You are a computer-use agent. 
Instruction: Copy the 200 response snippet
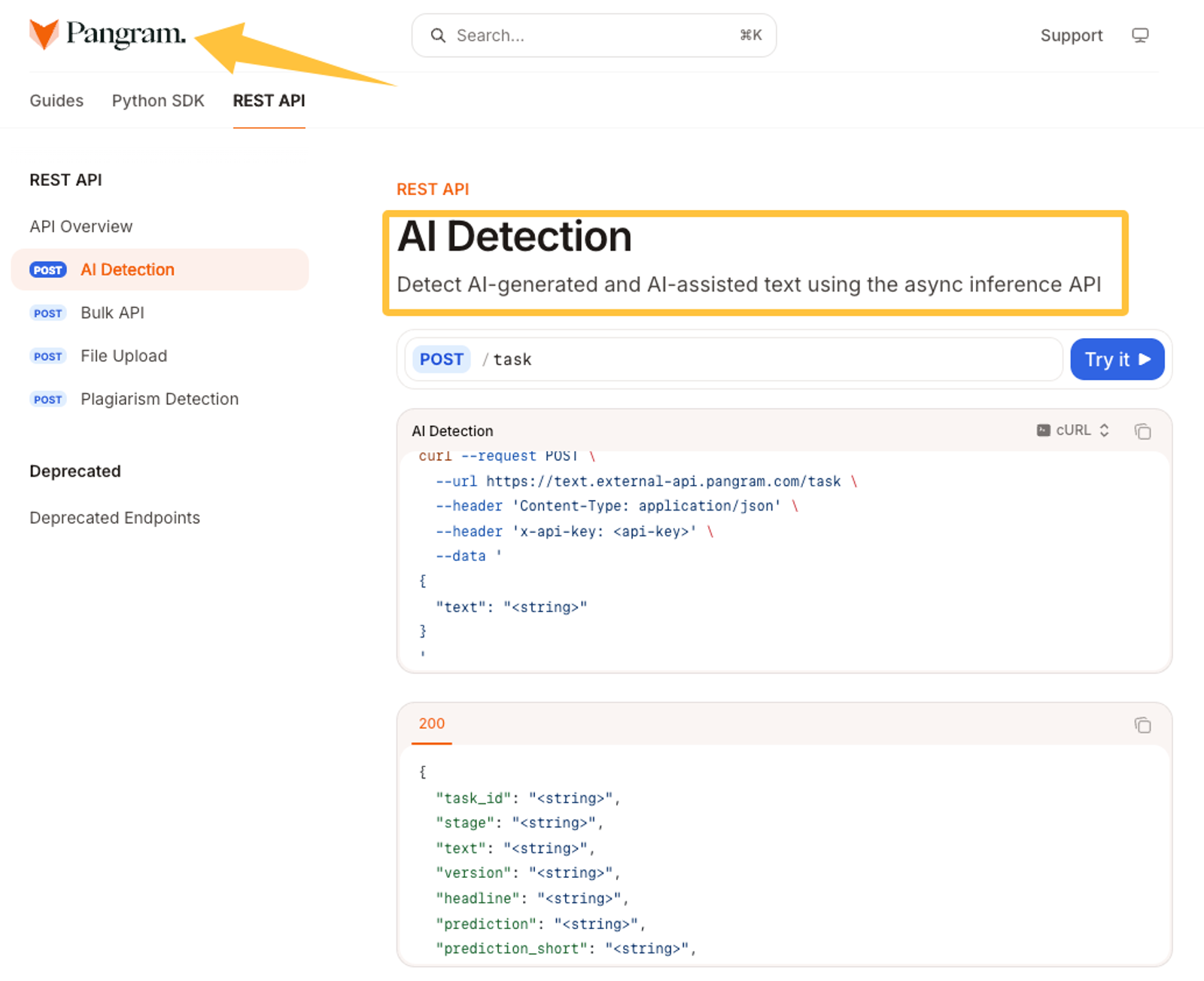click(x=1142, y=725)
